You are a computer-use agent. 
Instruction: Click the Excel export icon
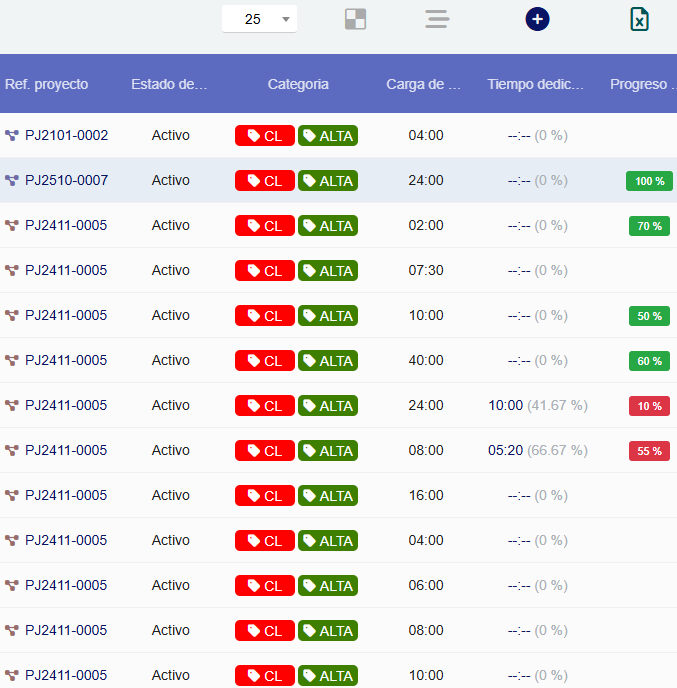click(640, 19)
